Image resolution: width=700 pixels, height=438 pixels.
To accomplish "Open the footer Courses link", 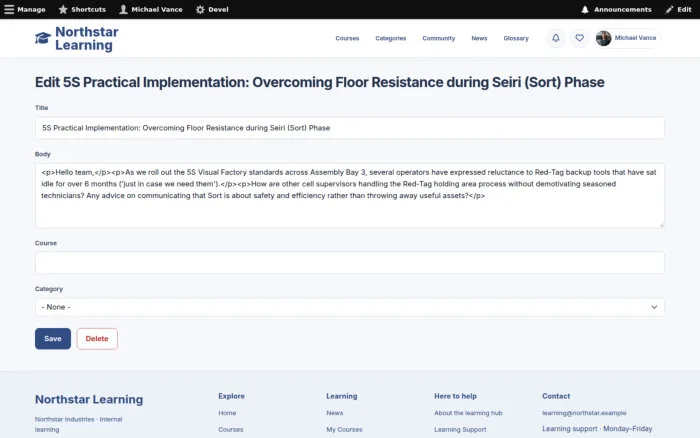I will coord(231,430).
